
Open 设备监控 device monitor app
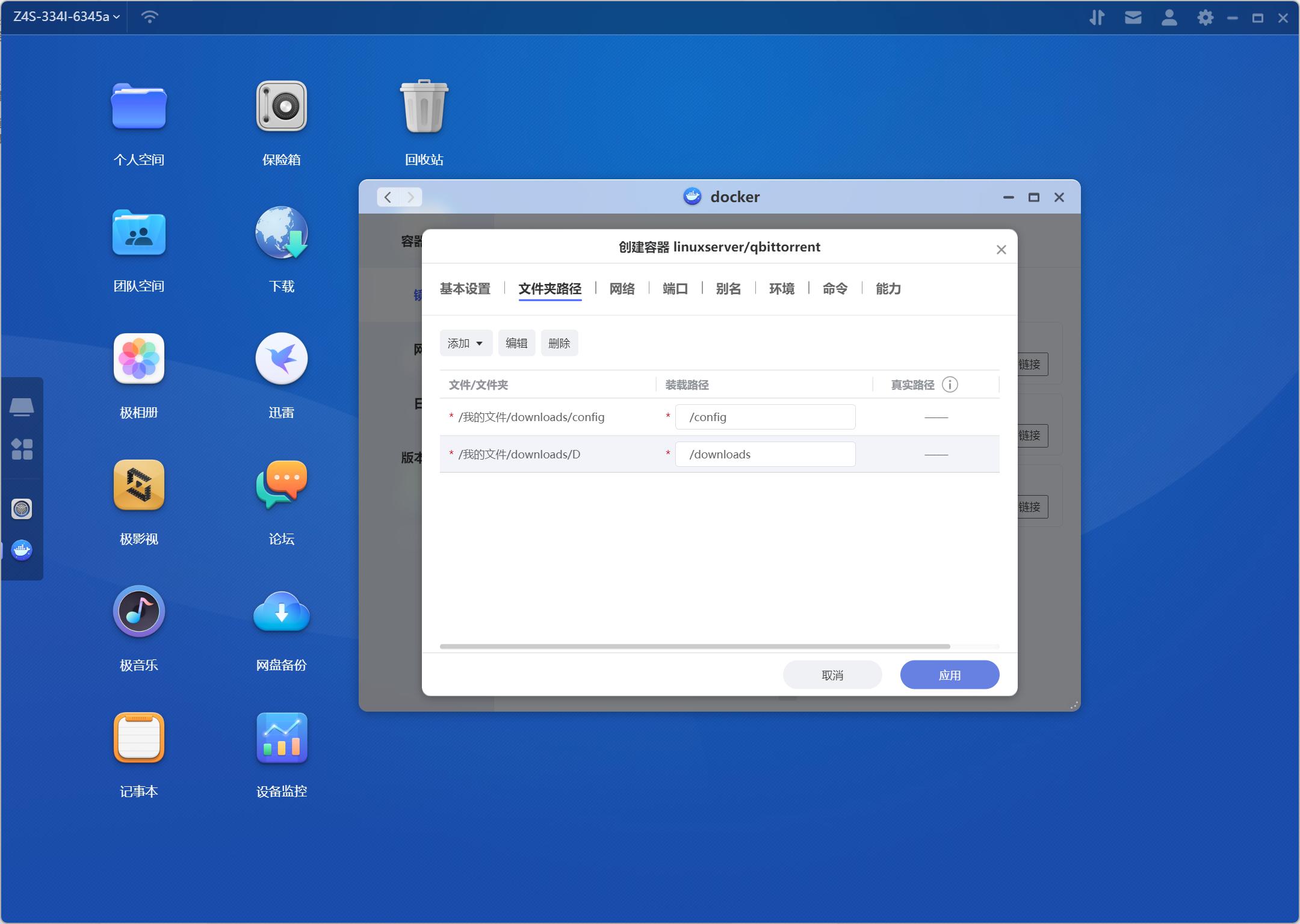tap(281, 738)
